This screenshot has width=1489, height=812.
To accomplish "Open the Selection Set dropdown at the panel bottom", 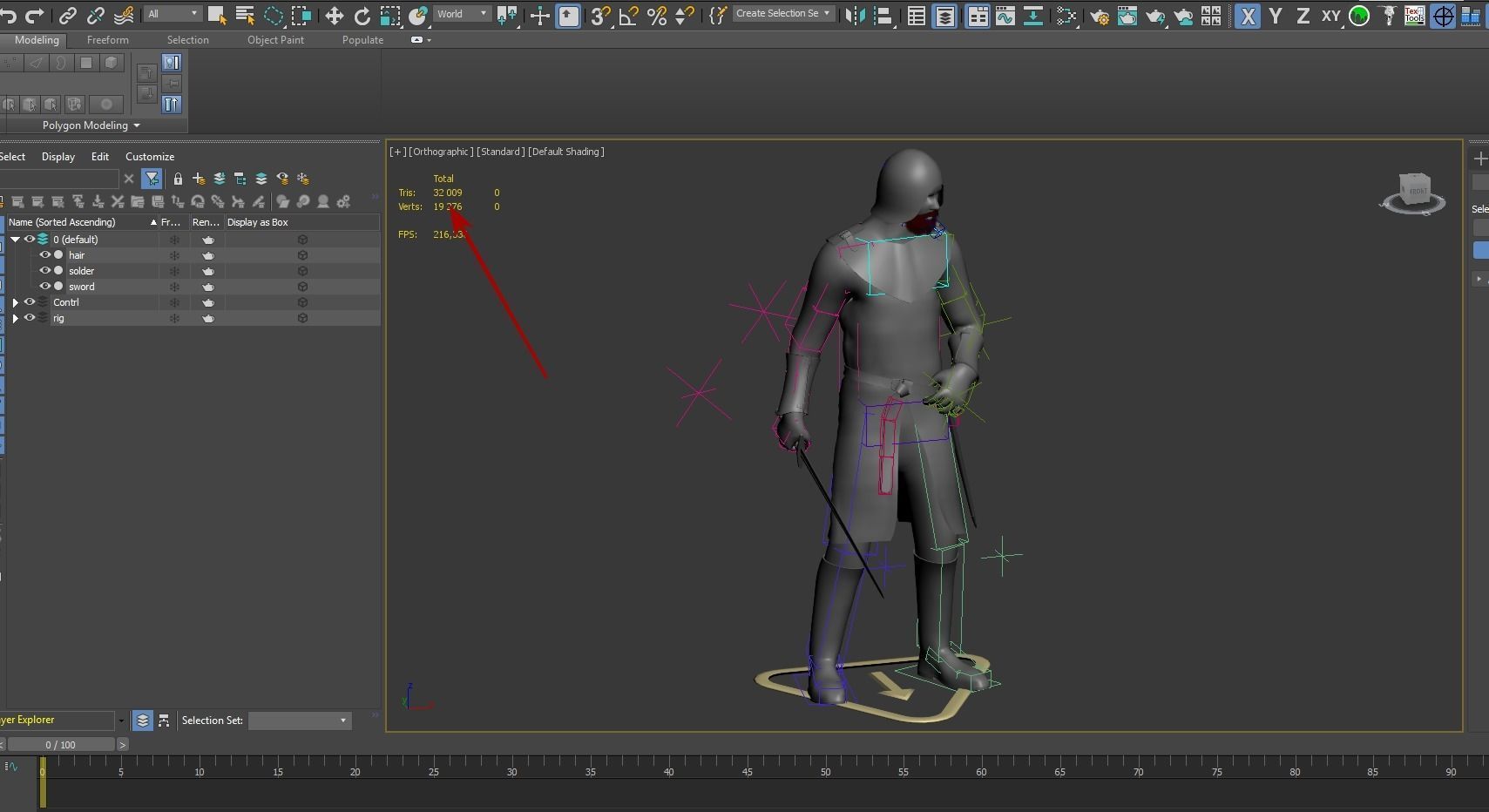I will (299, 721).
